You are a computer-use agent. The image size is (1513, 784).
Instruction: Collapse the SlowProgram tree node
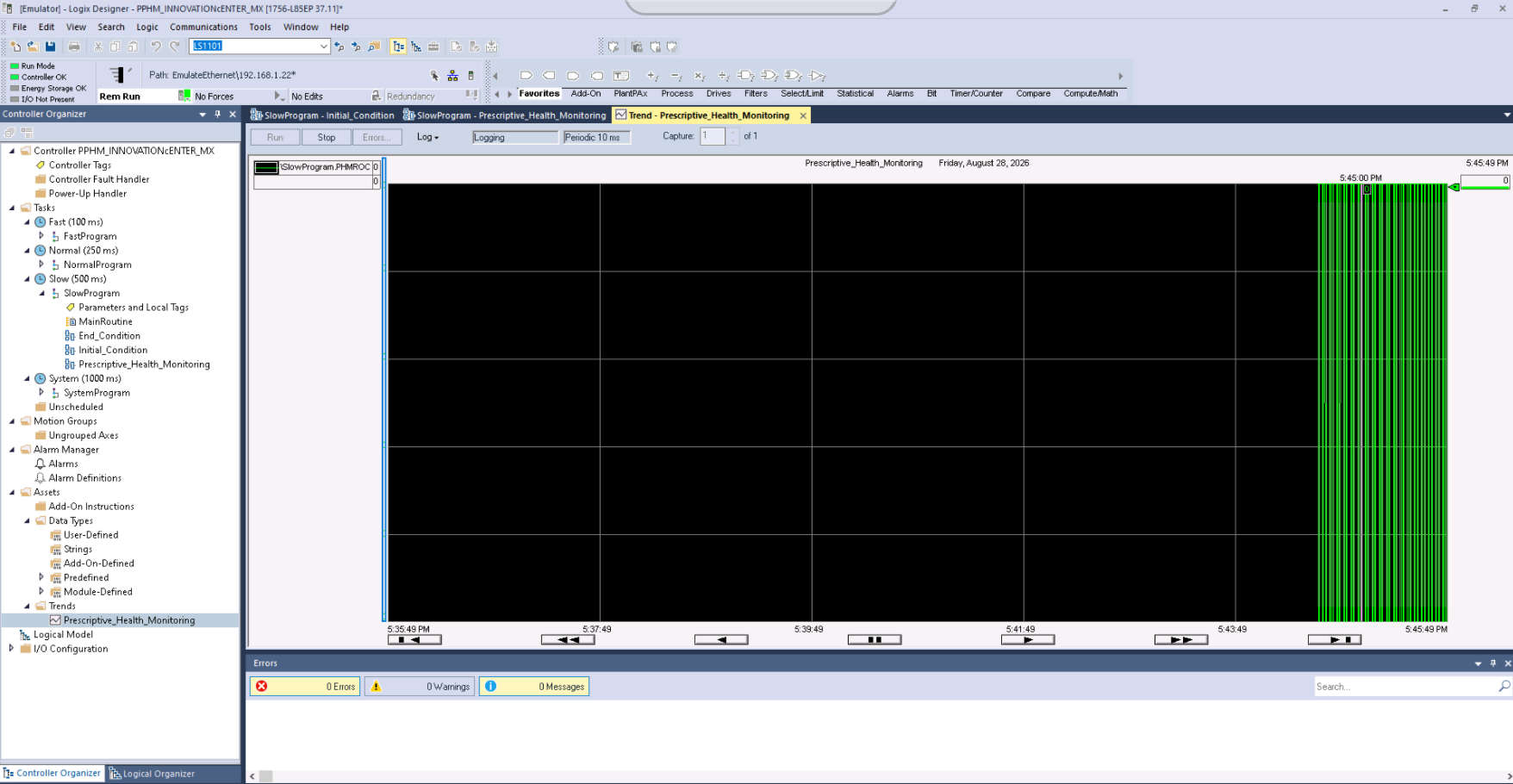pyautogui.click(x=41, y=293)
